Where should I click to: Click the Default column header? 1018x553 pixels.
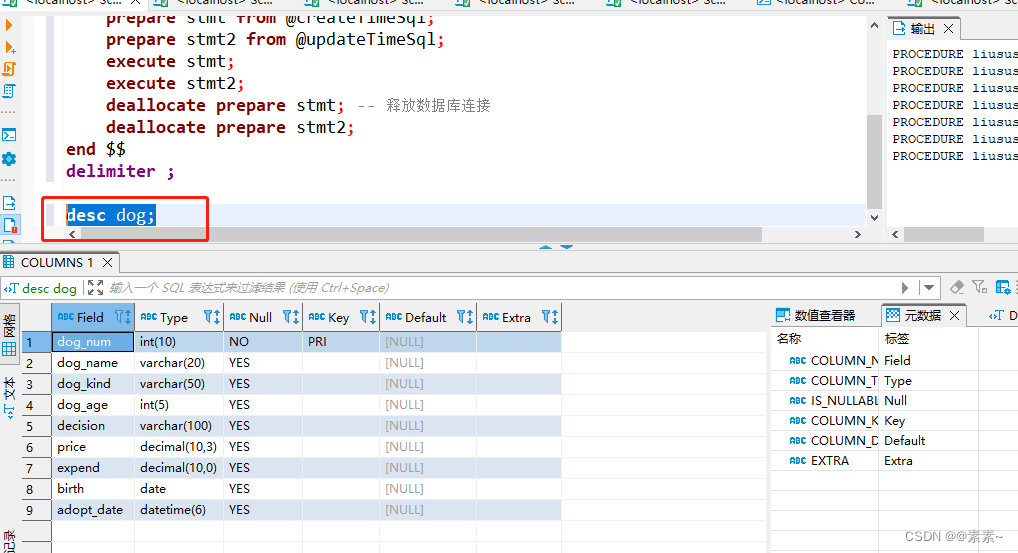point(428,317)
